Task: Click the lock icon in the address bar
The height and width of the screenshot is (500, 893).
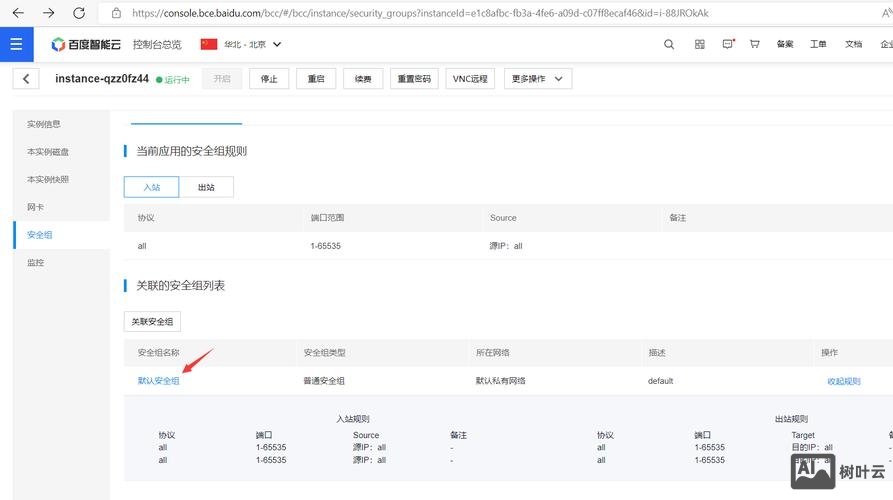Action: pos(116,13)
